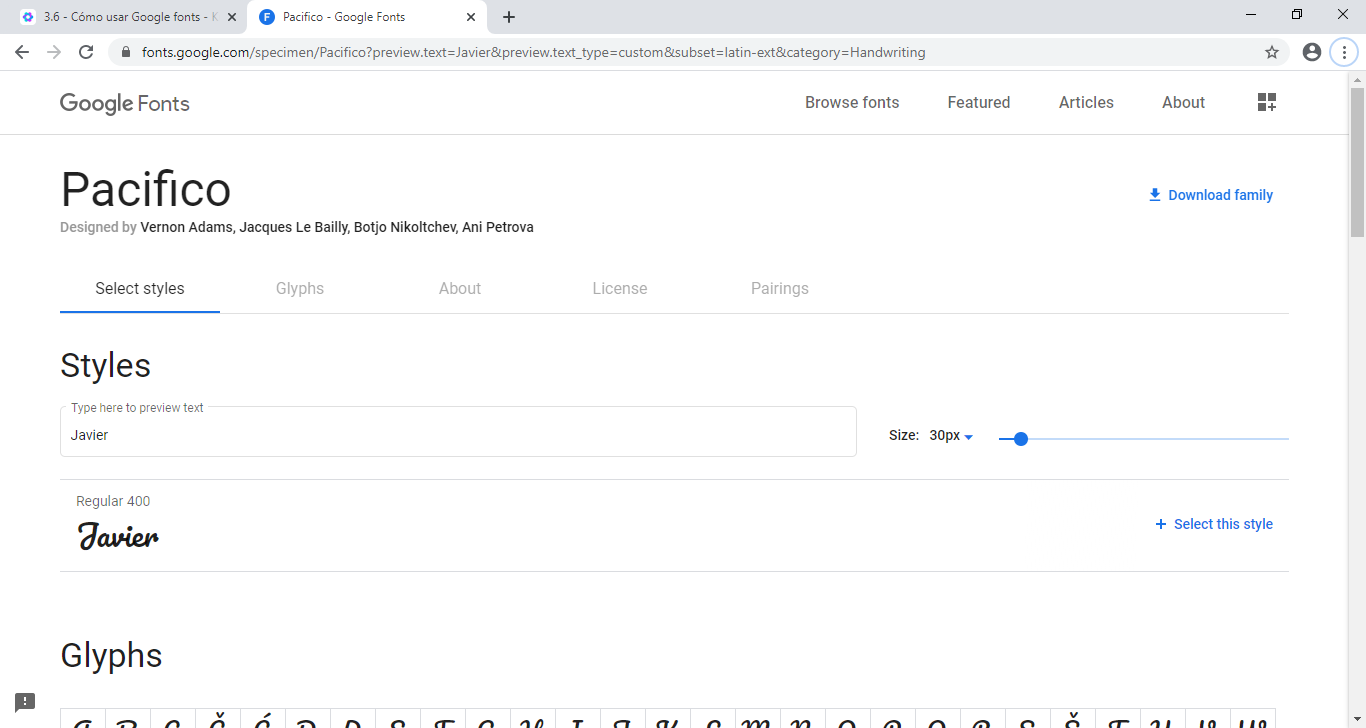Open Chrome three-dot menu

click(x=1344, y=52)
